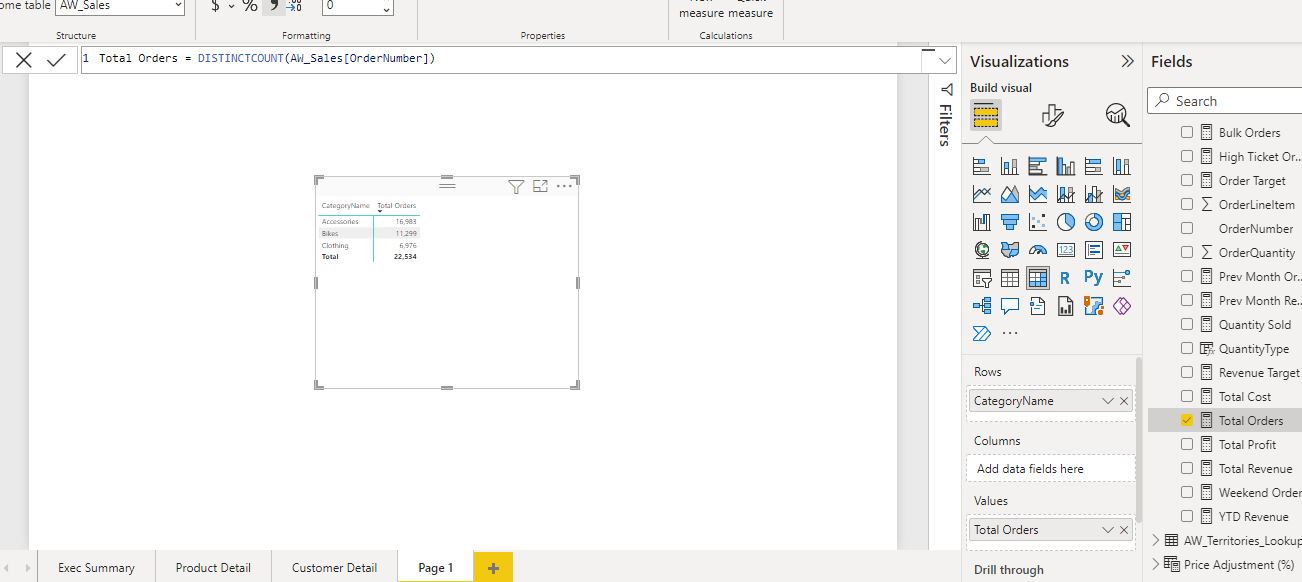Select the funnel chart visual
The width and height of the screenshot is (1302, 582).
click(x=1010, y=222)
